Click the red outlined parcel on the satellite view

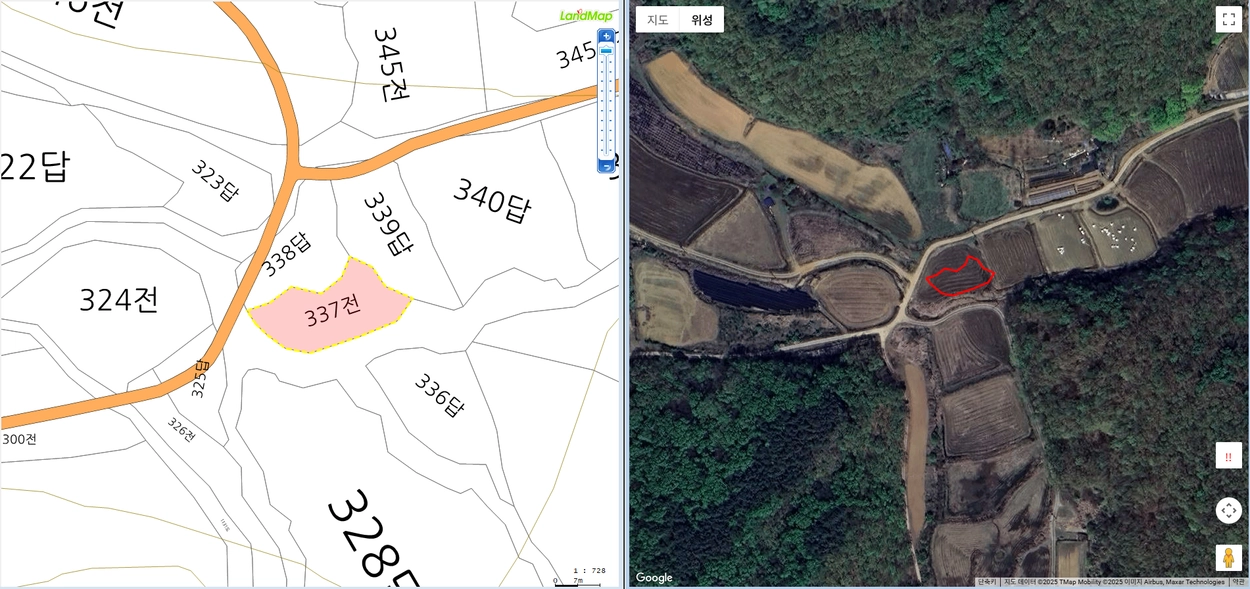point(960,277)
